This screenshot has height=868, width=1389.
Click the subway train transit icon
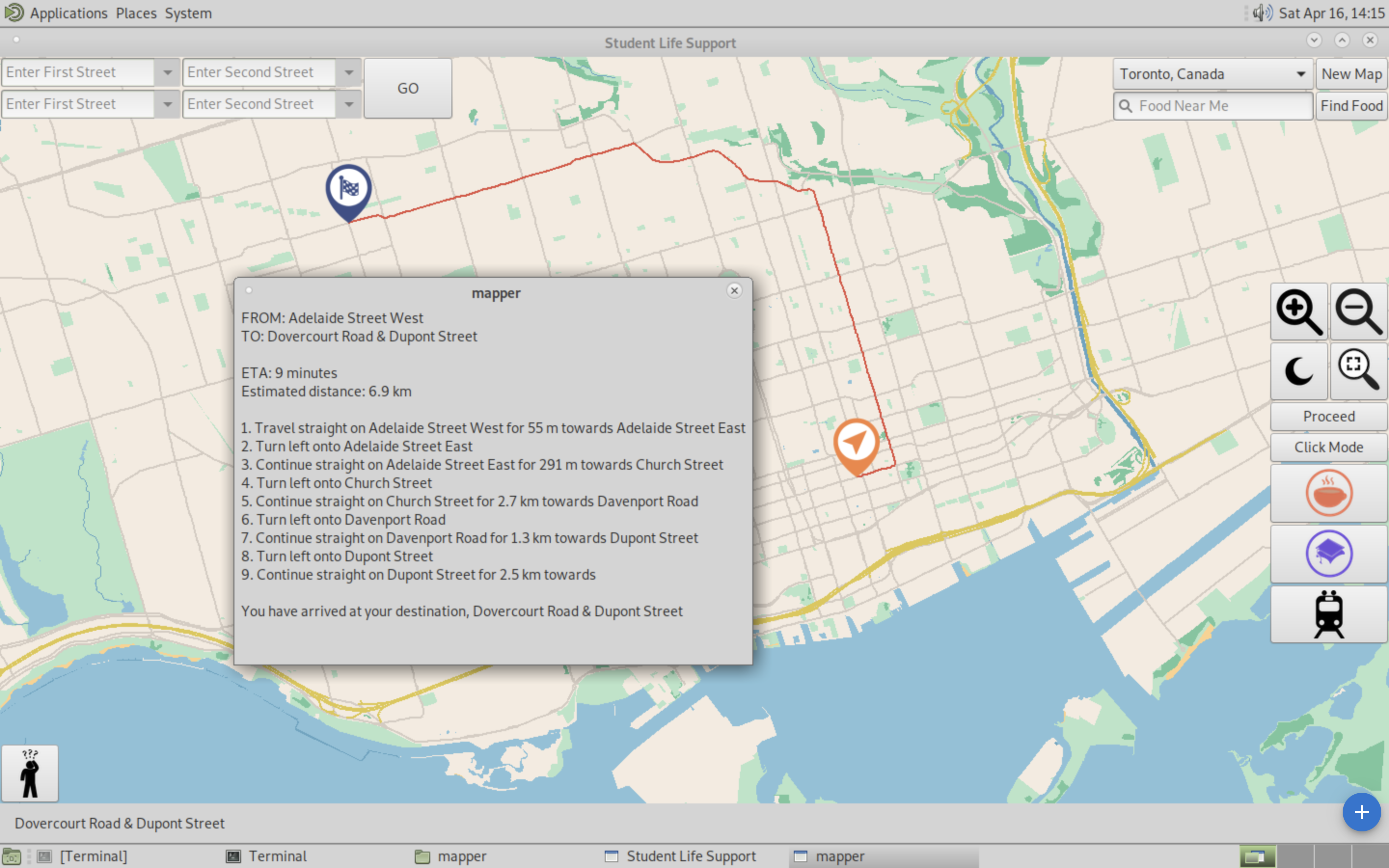(x=1328, y=614)
